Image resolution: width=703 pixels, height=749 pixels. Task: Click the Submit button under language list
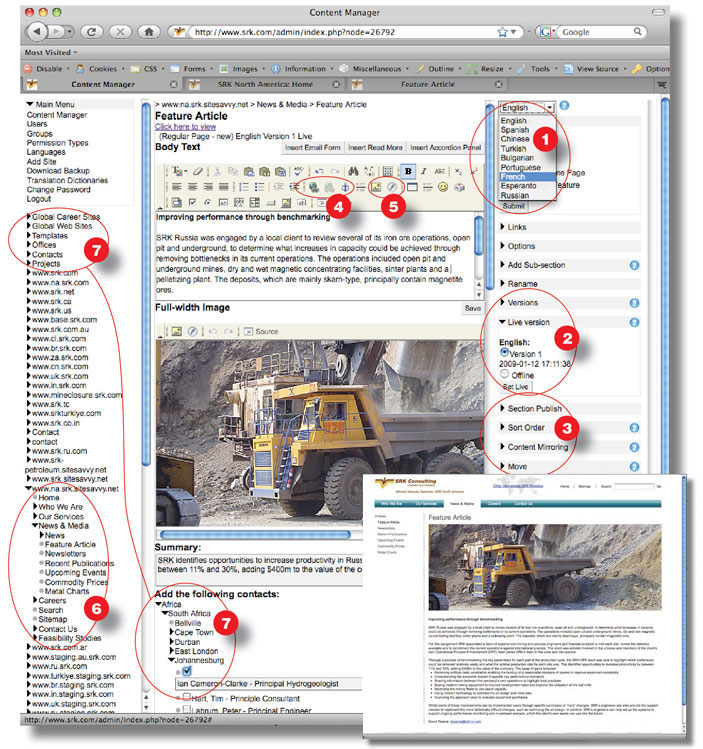click(x=513, y=206)
